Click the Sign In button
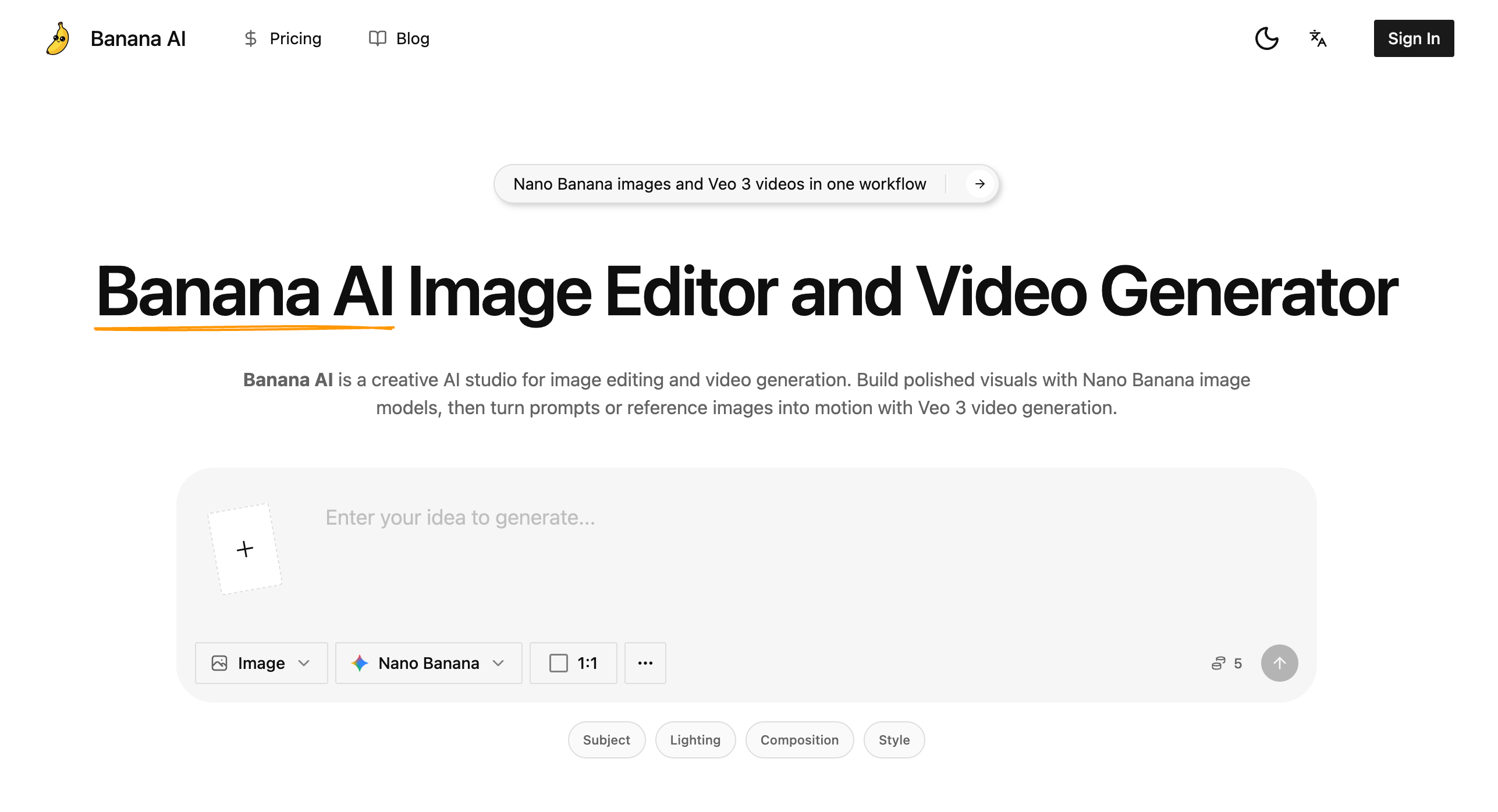Image resolution: width=1498 pixels, height=812 pixels. [x=1414, y=38]
